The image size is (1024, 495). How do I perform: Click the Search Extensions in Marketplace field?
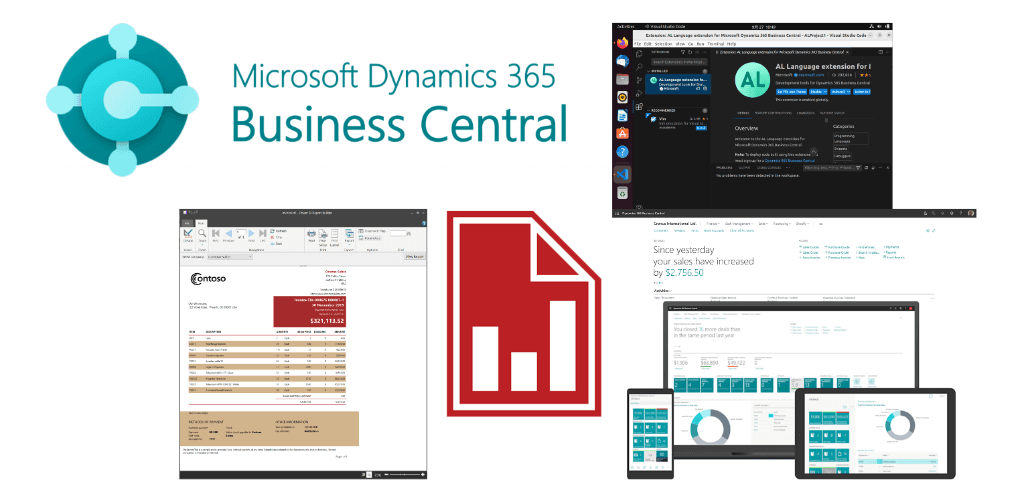coord(679,62)
